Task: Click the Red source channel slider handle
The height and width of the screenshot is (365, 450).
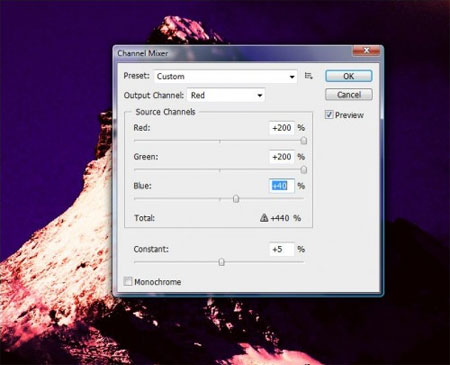Action: 304,141
